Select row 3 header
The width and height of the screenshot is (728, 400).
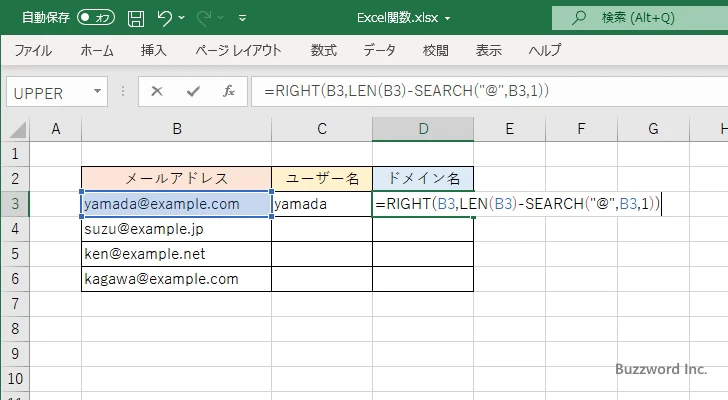[x=15, y=204]
